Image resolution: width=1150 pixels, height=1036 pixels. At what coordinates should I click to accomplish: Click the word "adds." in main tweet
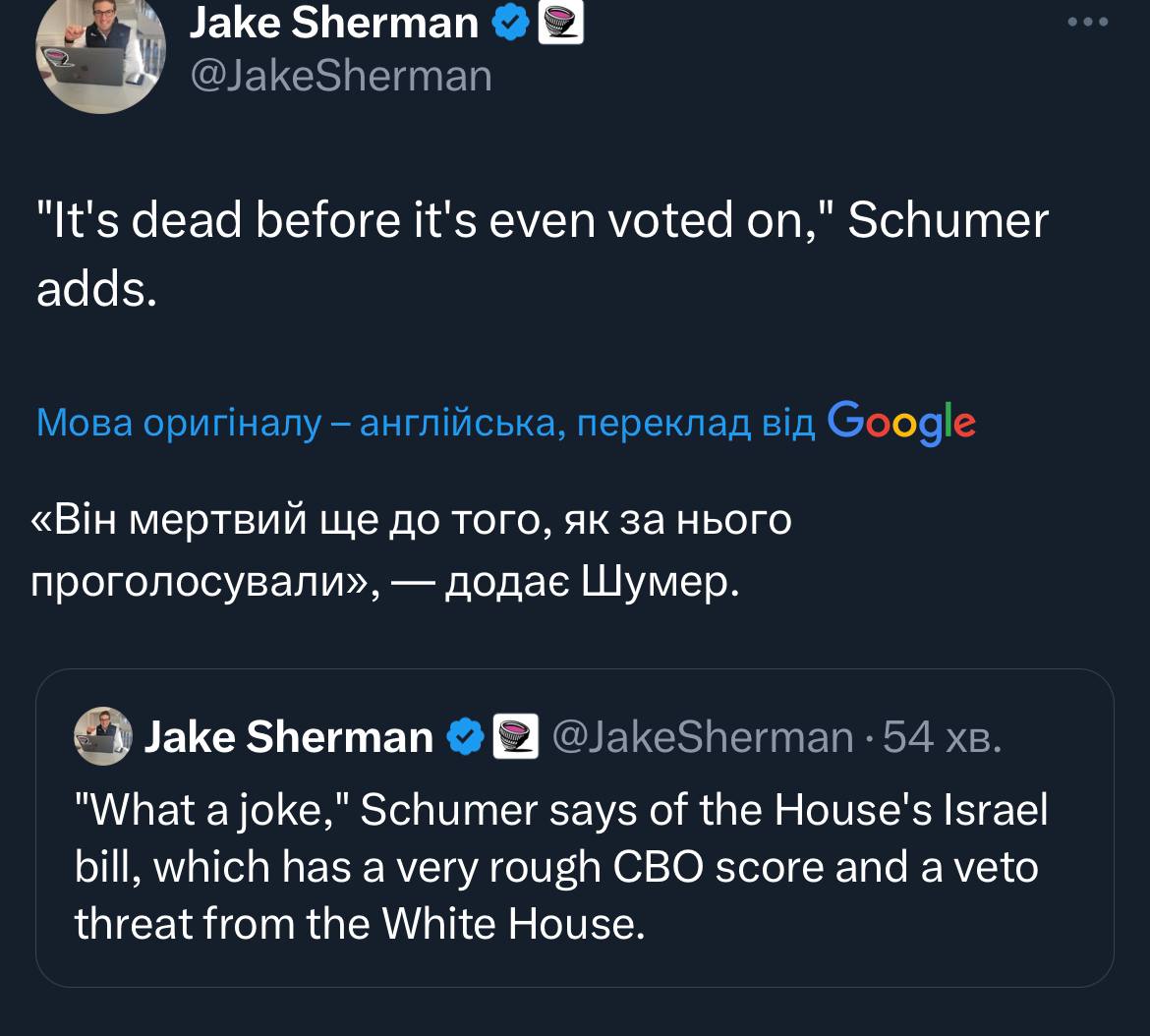96,289
